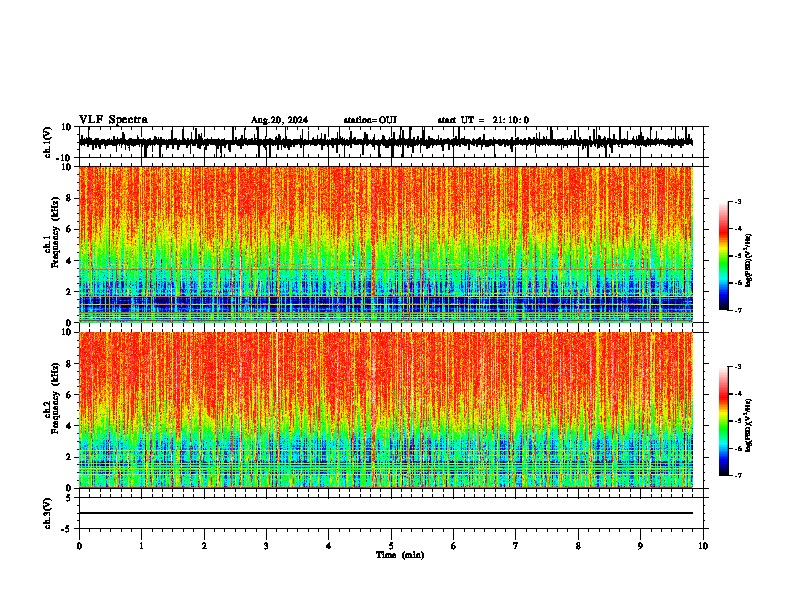This screenshot has height=612, width=792.
Task: Click the time axis tick label "3"
Action: pos(266,546)
